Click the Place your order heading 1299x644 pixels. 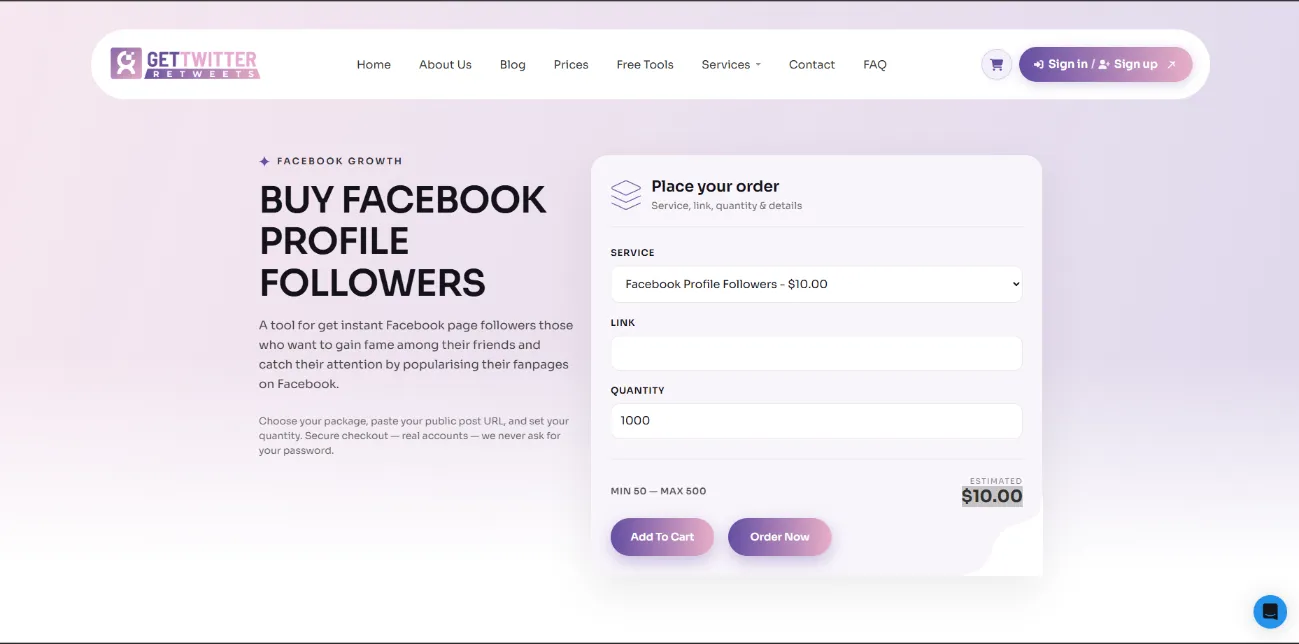click(715, 186)
